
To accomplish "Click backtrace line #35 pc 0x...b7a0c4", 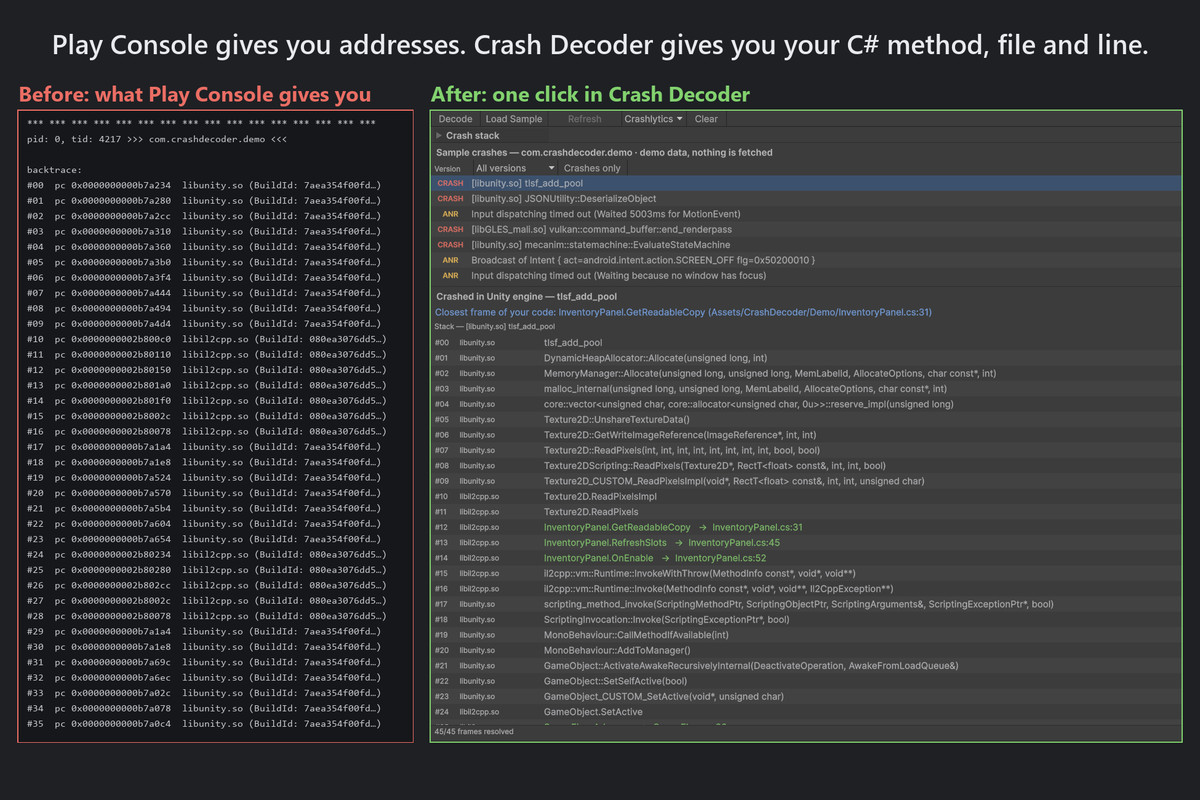I will [x=205, y=724].
